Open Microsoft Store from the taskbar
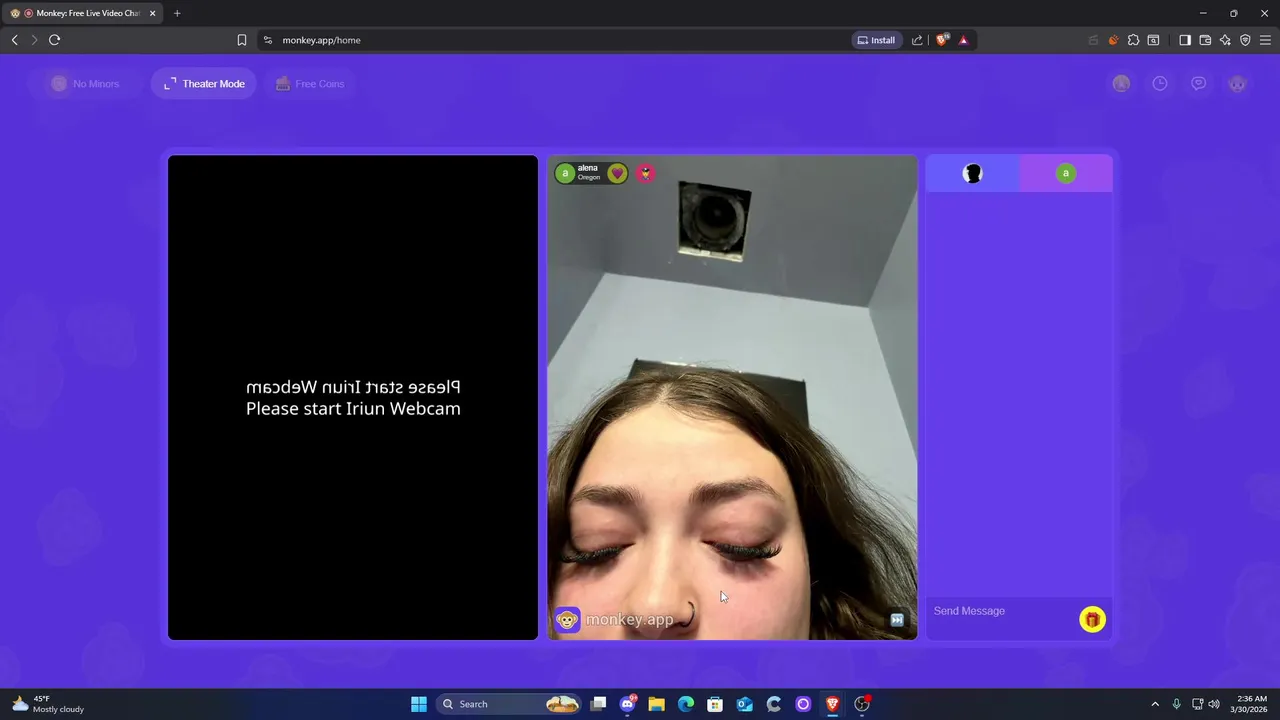Image resolution: width=1280 pixels, height=720 pixels. pyautogui.click(x=715, y=704)
